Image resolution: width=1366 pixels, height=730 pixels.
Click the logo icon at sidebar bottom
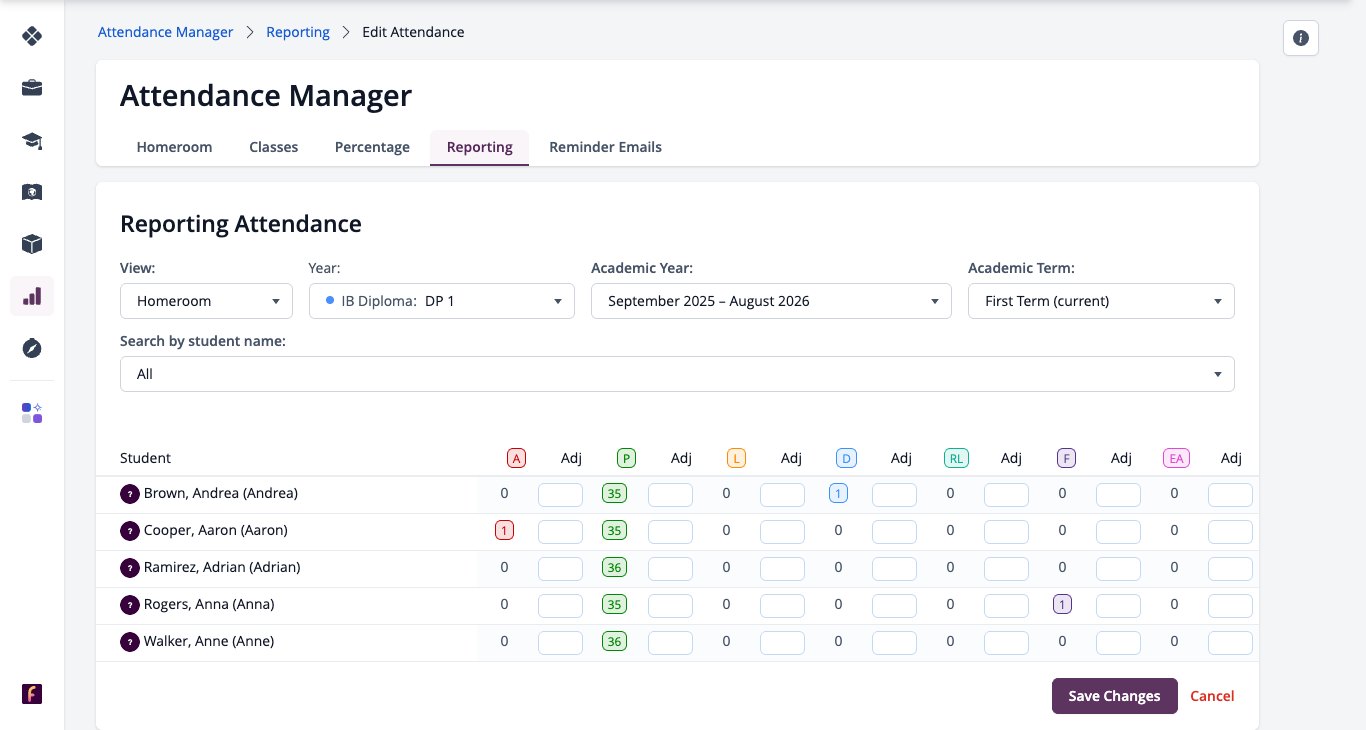click(x=32, y=694)
